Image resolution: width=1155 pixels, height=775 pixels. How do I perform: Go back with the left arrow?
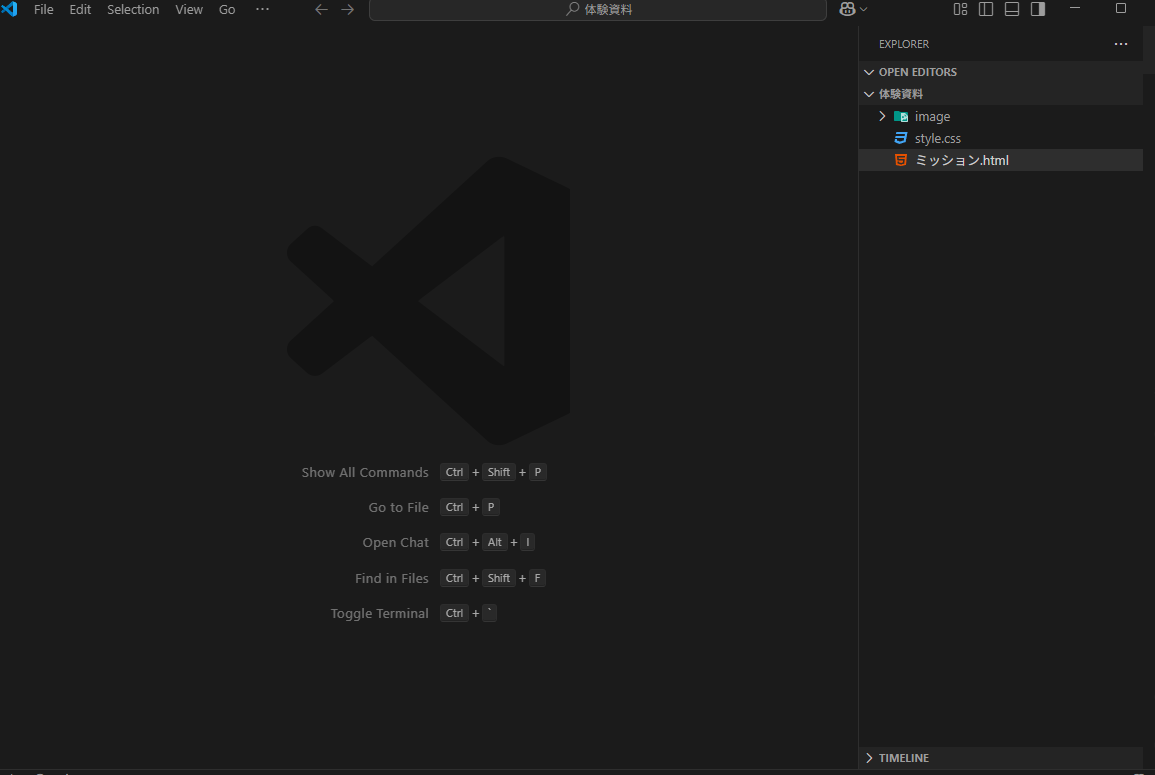321,10
